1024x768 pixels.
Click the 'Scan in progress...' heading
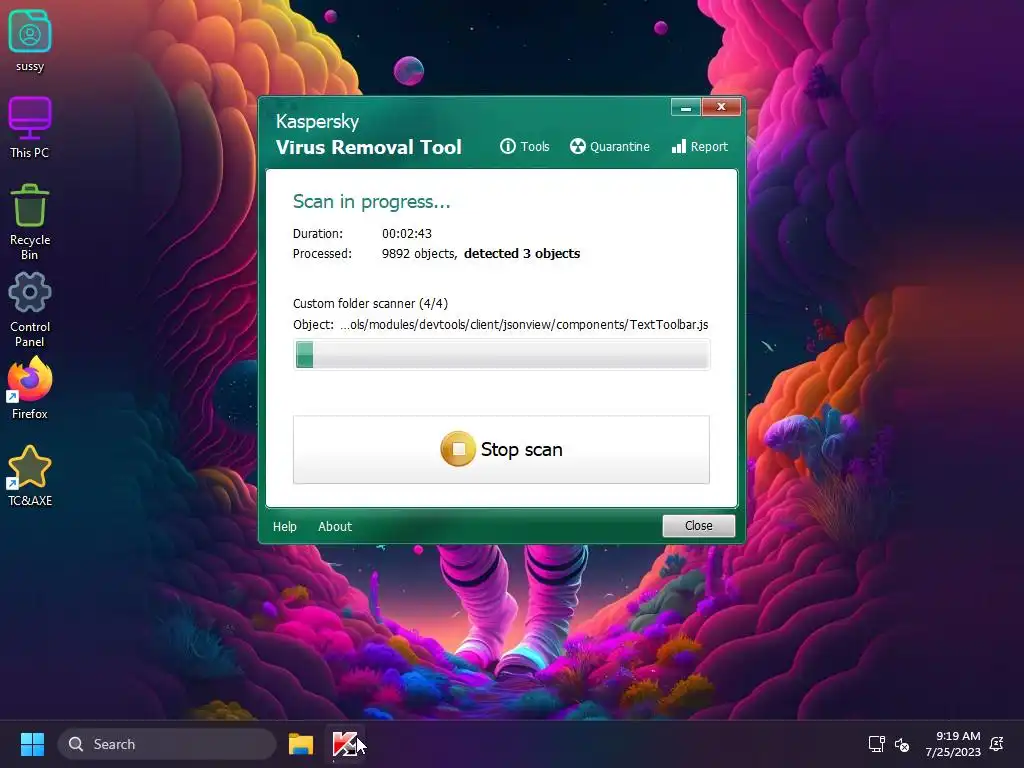372,202
